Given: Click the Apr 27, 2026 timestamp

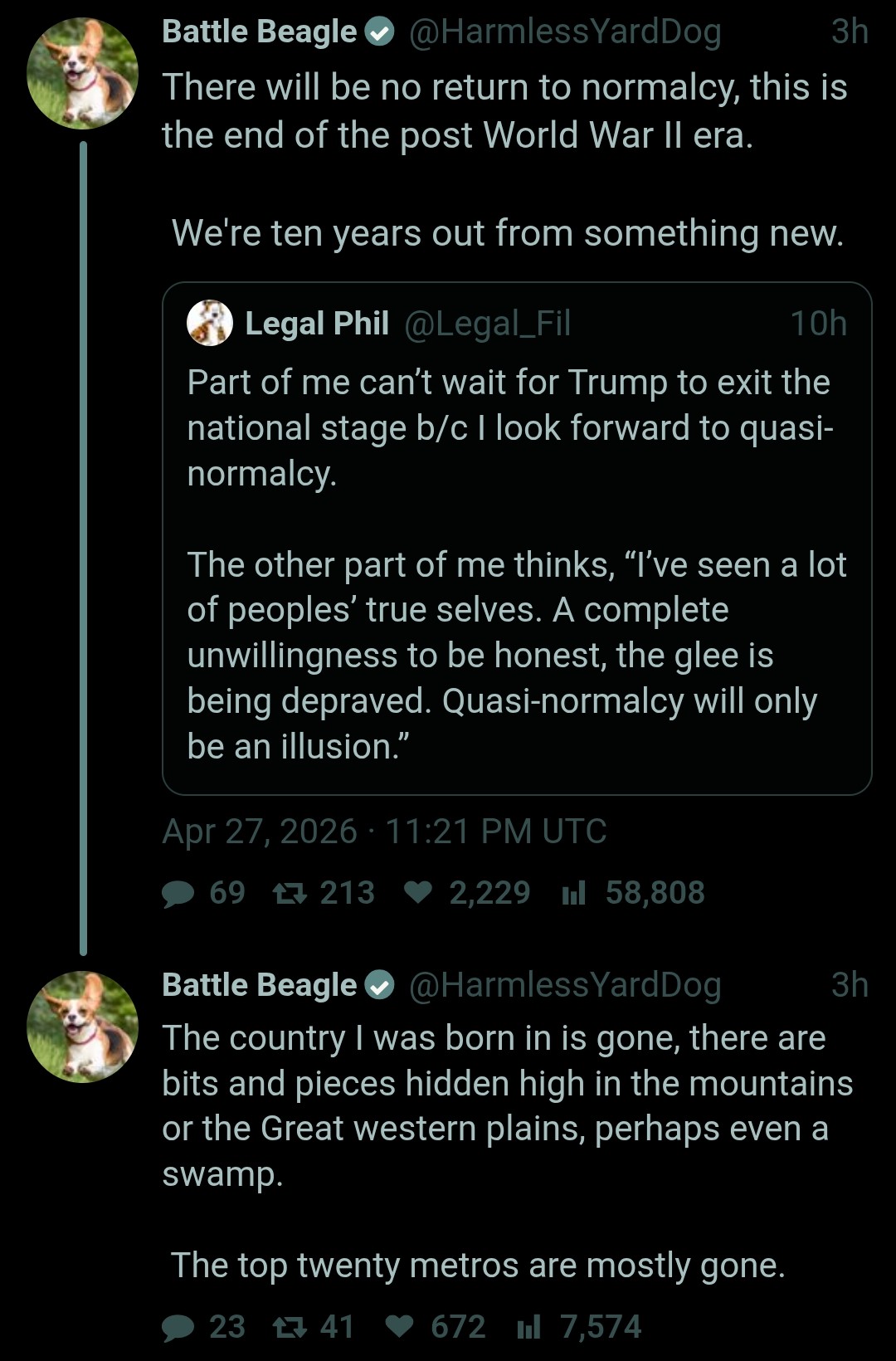Looking at the screenshot, I should 384,832.
